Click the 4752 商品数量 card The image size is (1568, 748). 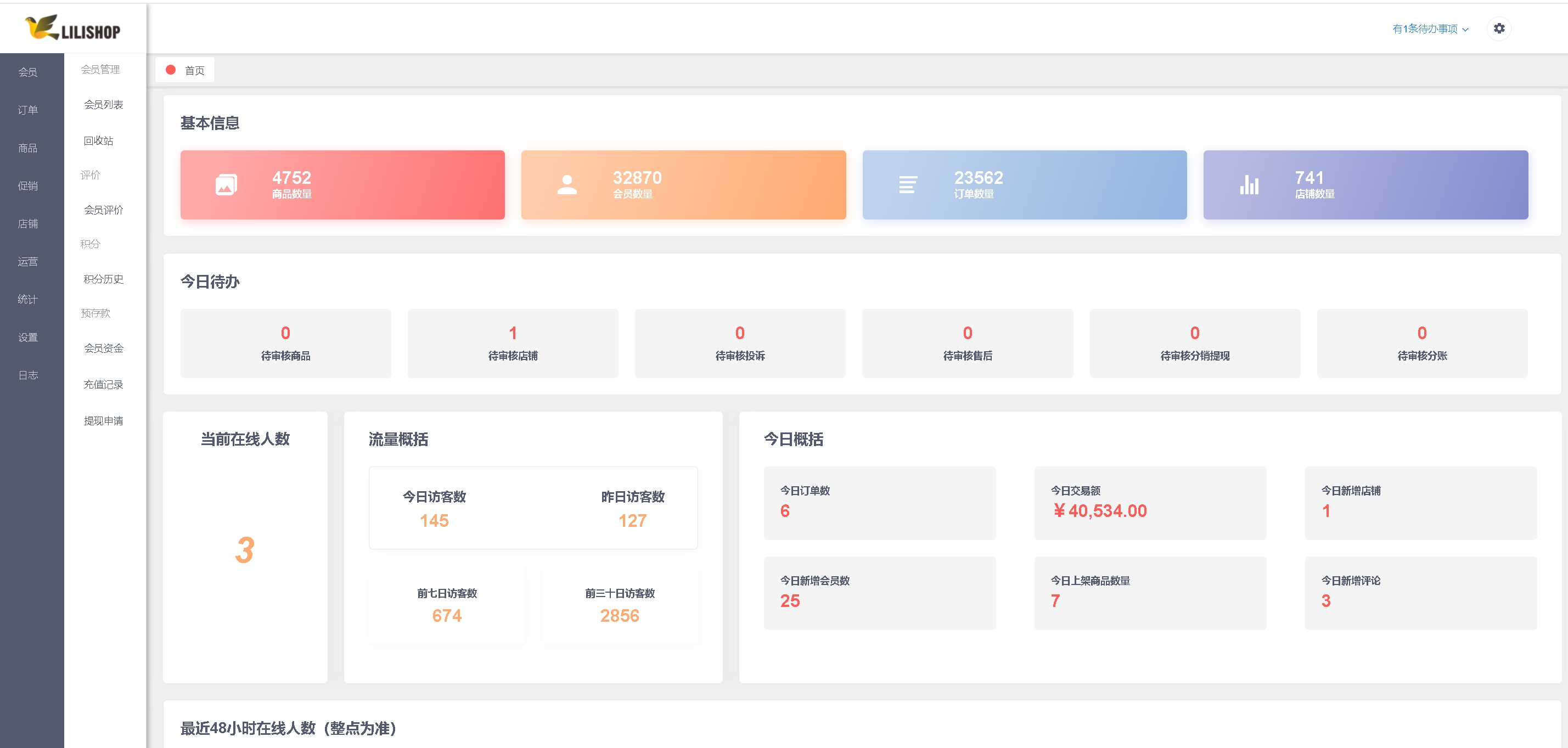342,184
